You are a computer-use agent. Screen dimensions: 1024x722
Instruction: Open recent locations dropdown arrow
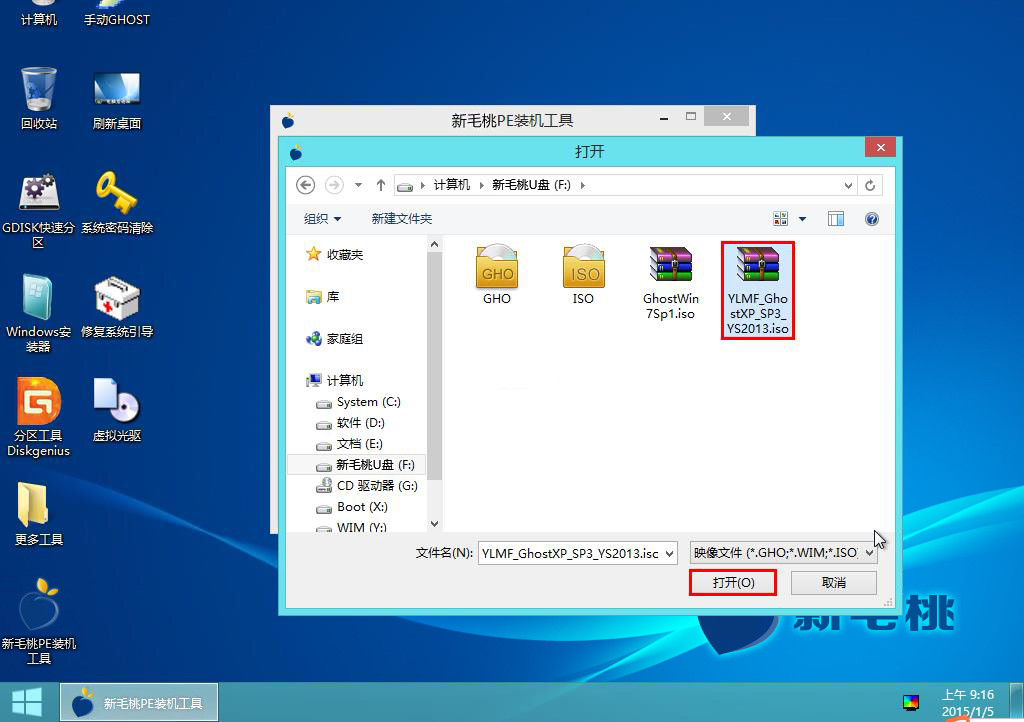358,185
